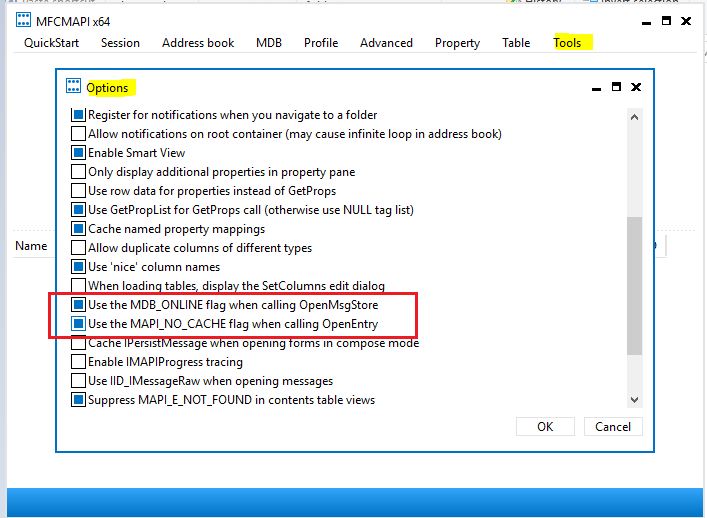Toggle Suppress MAPI_E_NOT_FOUND in contents table
This screenshot has height=518, width=707.
tap(78, 400)
